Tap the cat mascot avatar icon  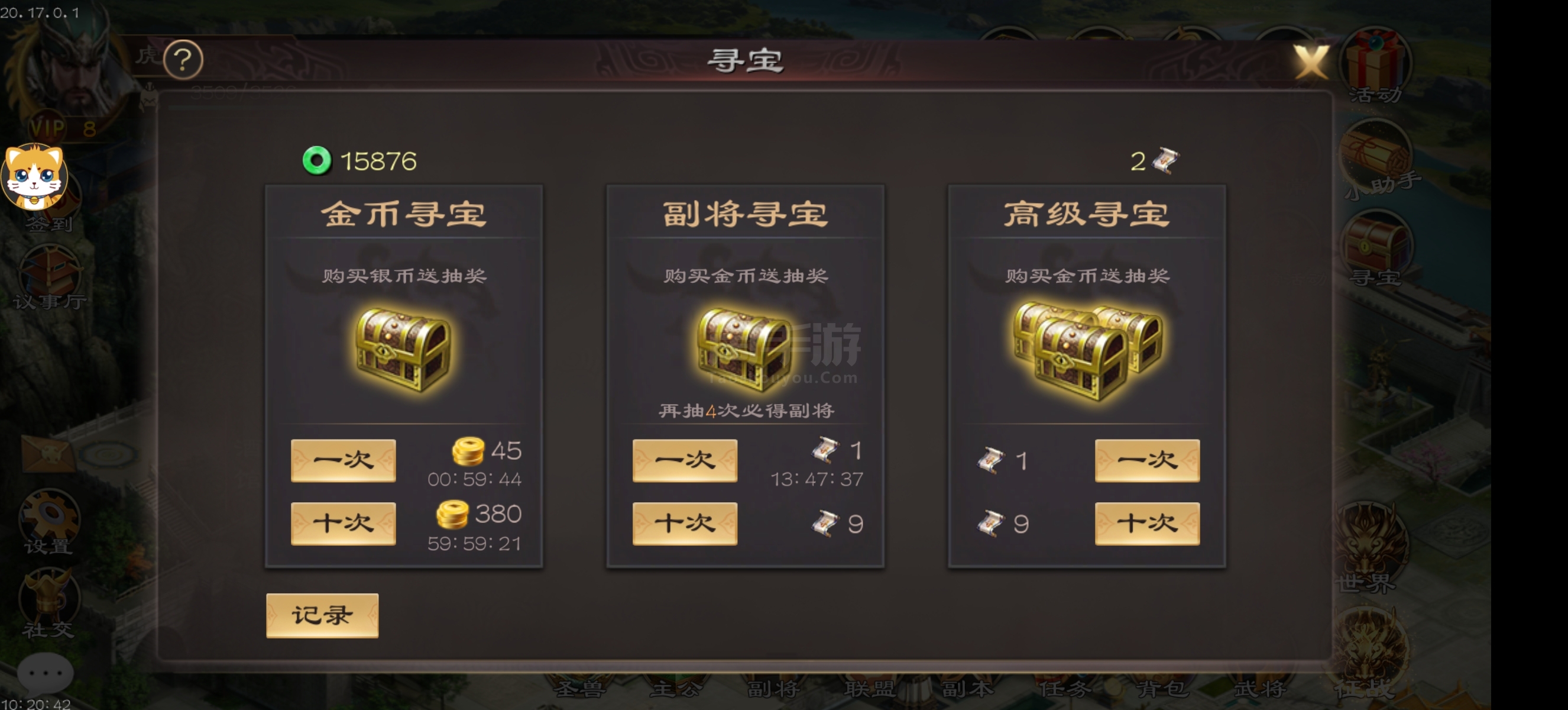point(34,176)
